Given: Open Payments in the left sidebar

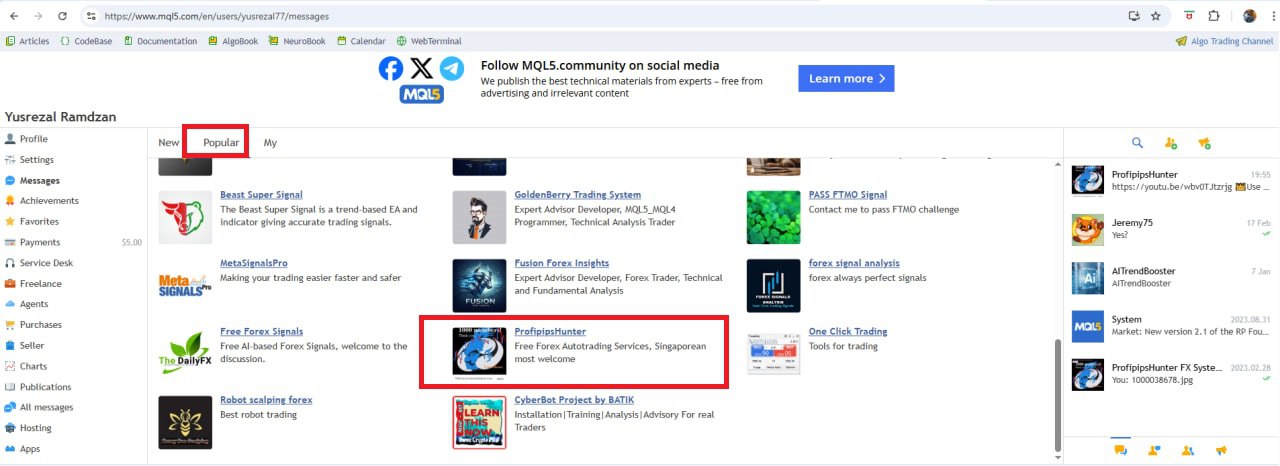Looking at the screenshot, I should 40,242.
